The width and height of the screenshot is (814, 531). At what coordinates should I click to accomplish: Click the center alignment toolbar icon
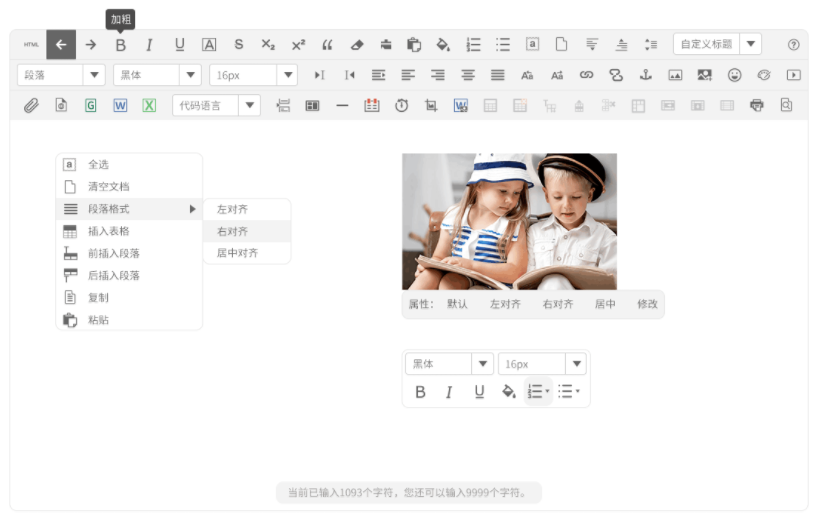tap(468, 75)
